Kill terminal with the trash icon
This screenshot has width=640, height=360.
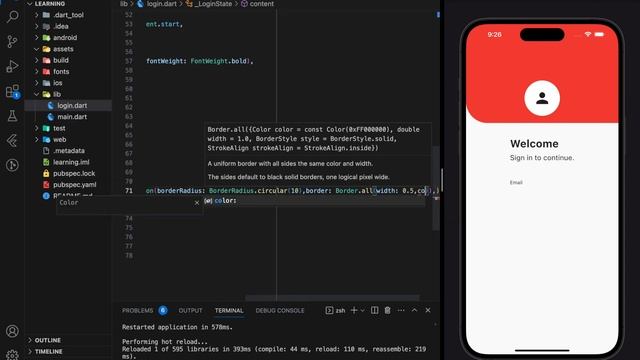coord(387,310)
